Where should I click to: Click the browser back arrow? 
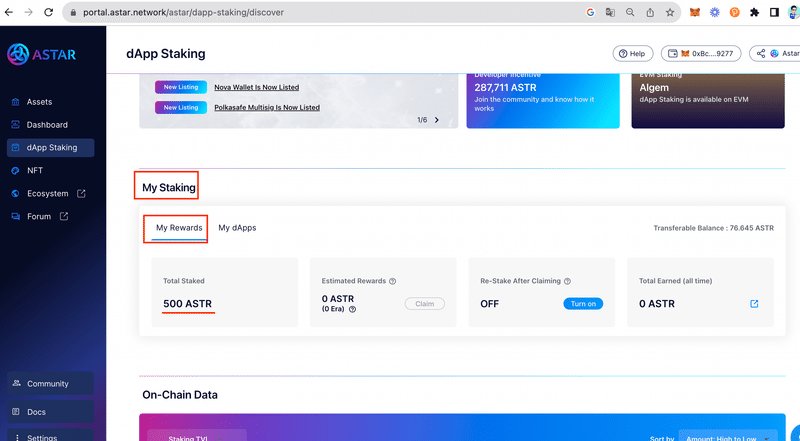click(9, 12)
